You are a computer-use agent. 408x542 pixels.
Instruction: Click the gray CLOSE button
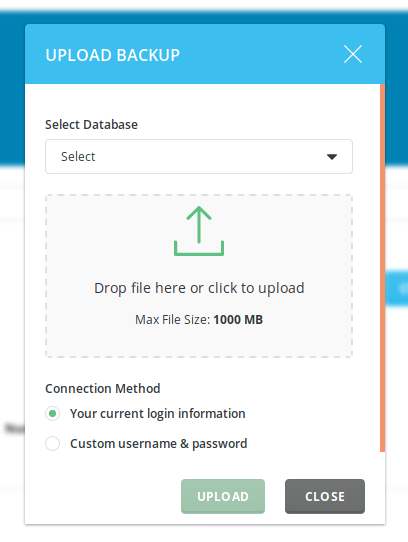click(x=325, y=496)
